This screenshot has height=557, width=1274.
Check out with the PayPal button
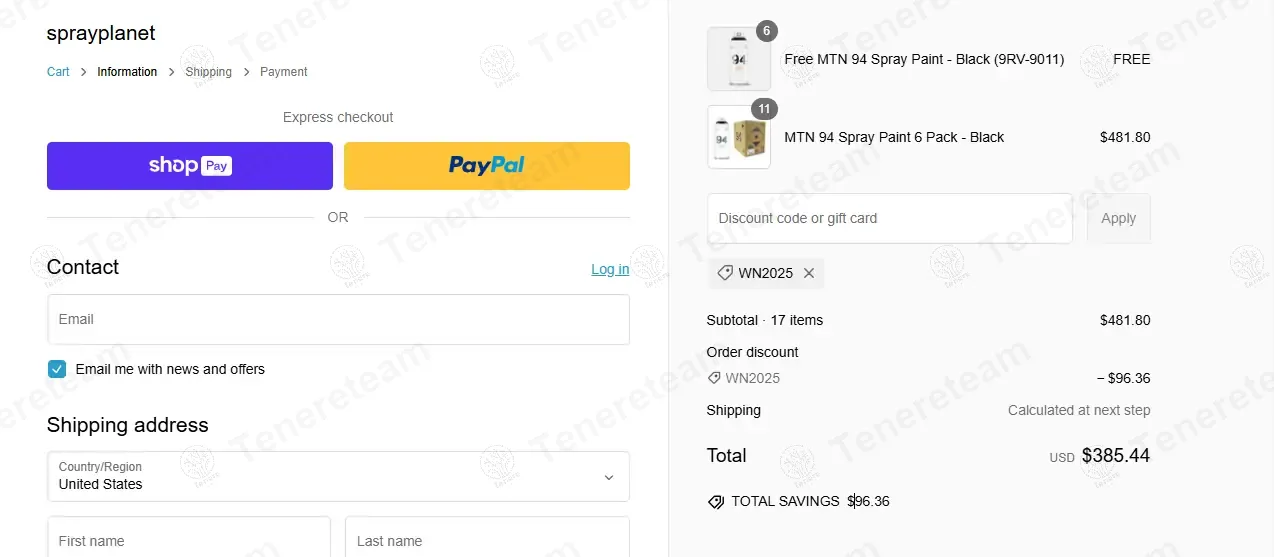[487, 166]
